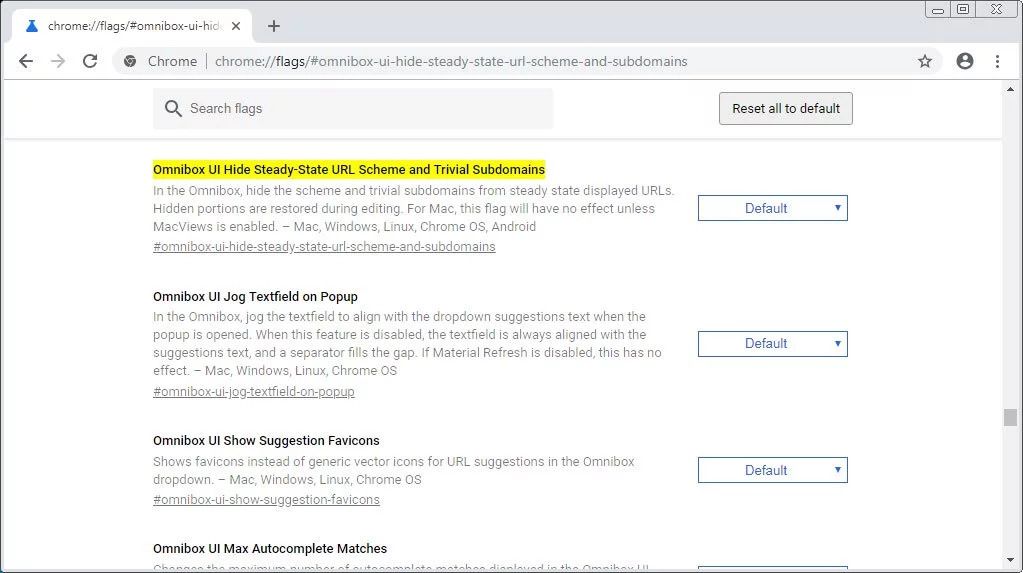Focus the Search flags input field
The height and width of the screenshot is (573, 1023).
353,108
